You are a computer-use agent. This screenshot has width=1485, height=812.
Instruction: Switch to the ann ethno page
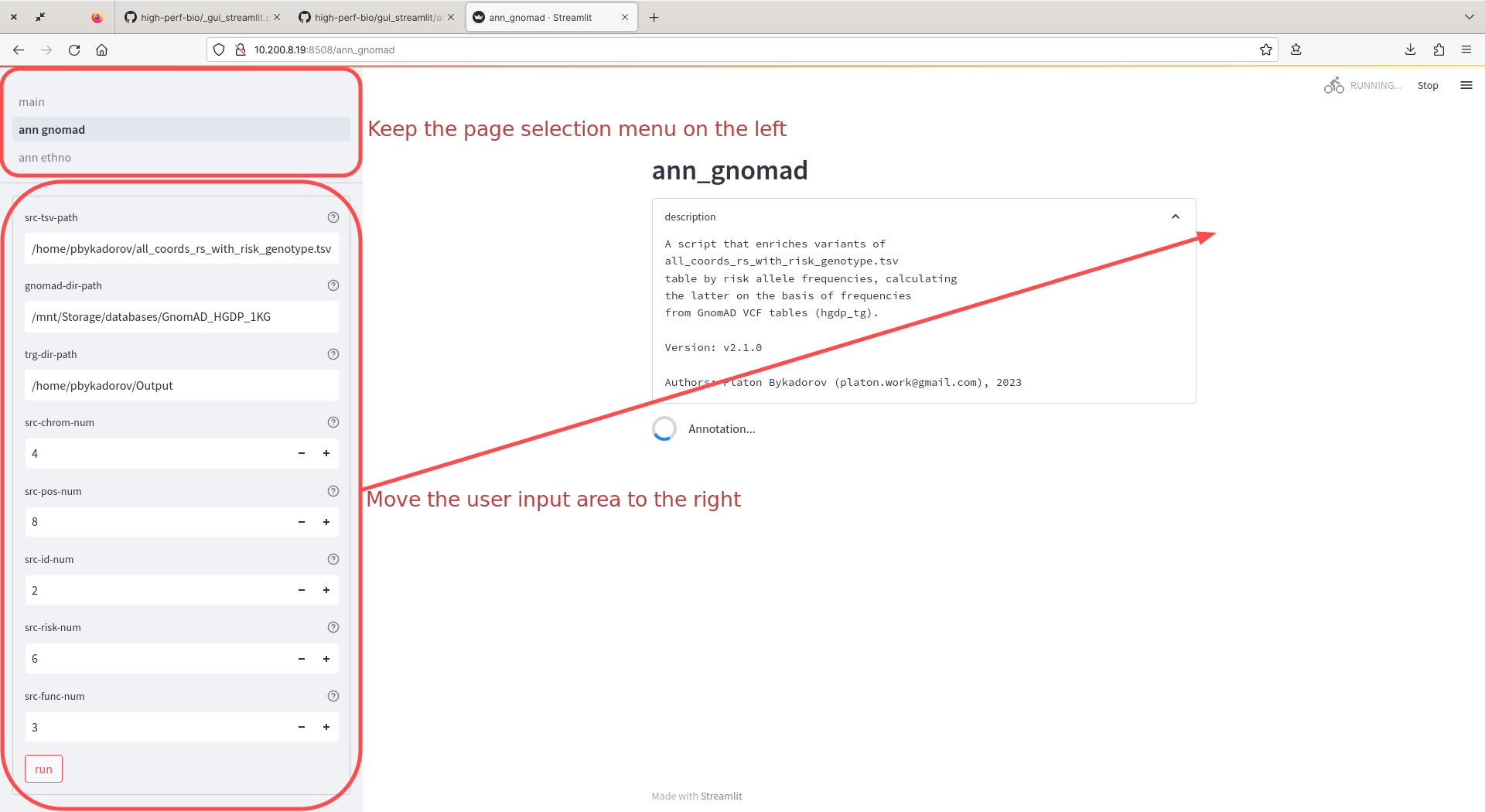point(45,157)
